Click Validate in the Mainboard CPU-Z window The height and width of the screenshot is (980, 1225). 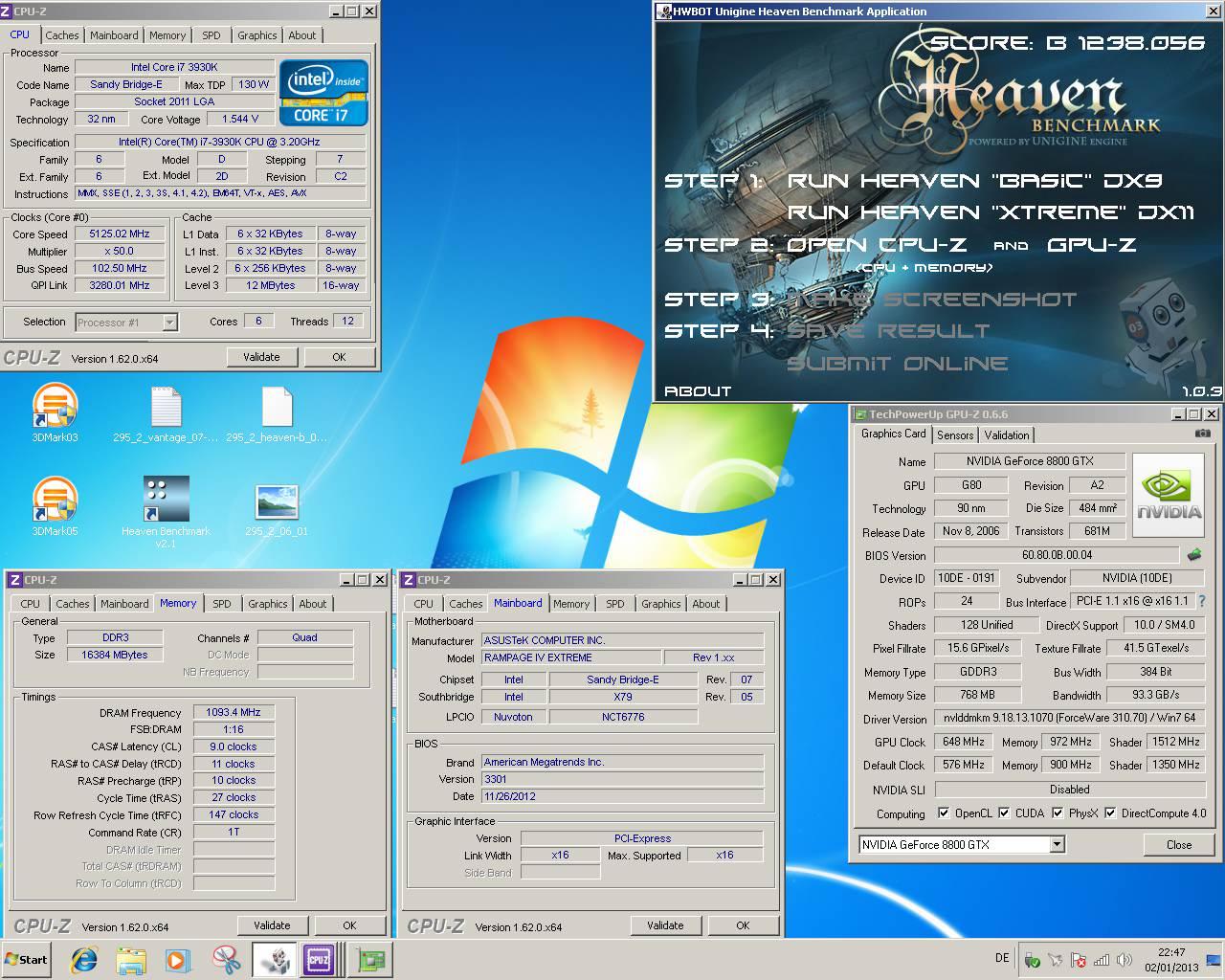(665, 925)
